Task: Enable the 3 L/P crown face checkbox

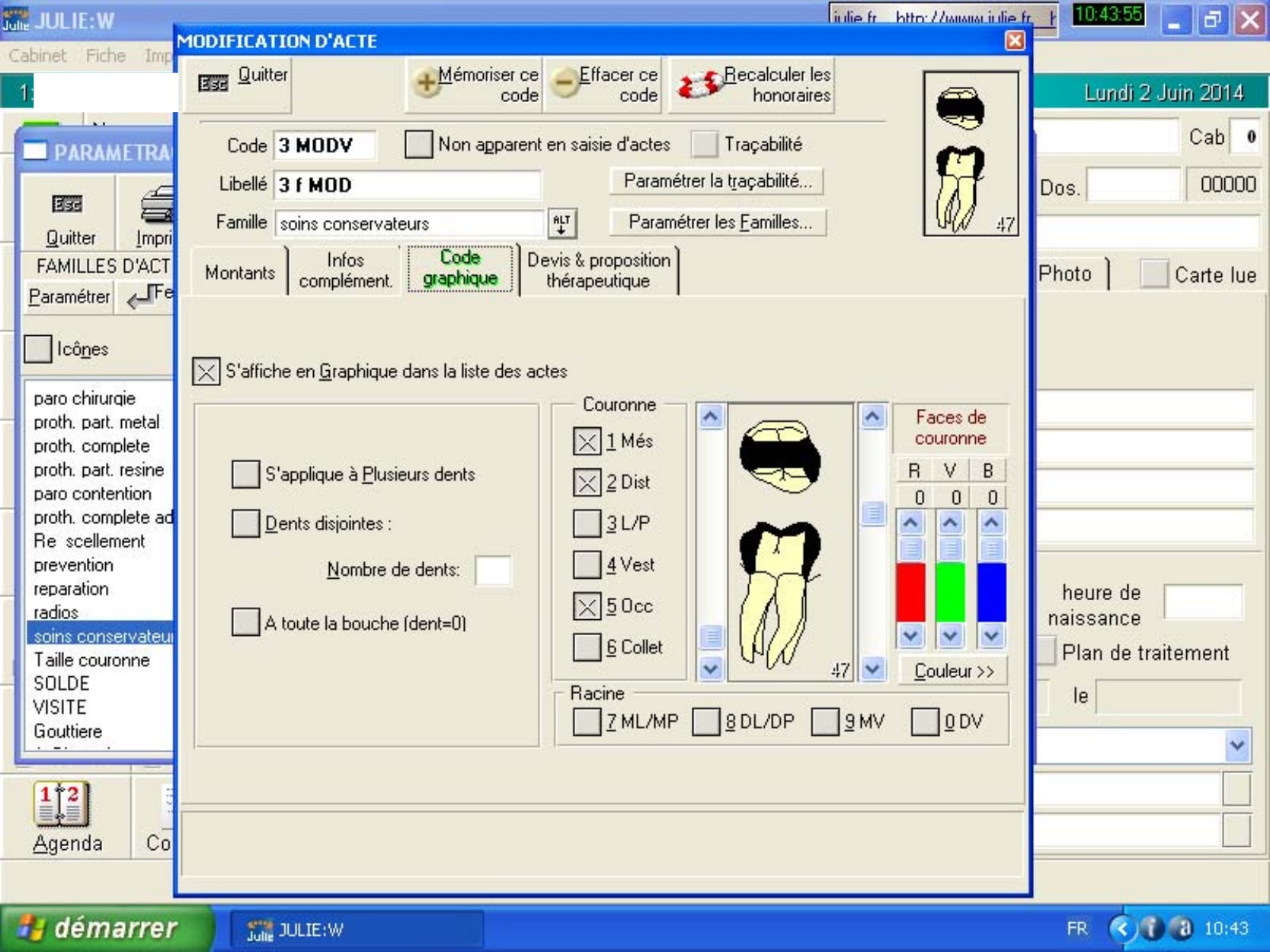Action: [x=587, y=523]
